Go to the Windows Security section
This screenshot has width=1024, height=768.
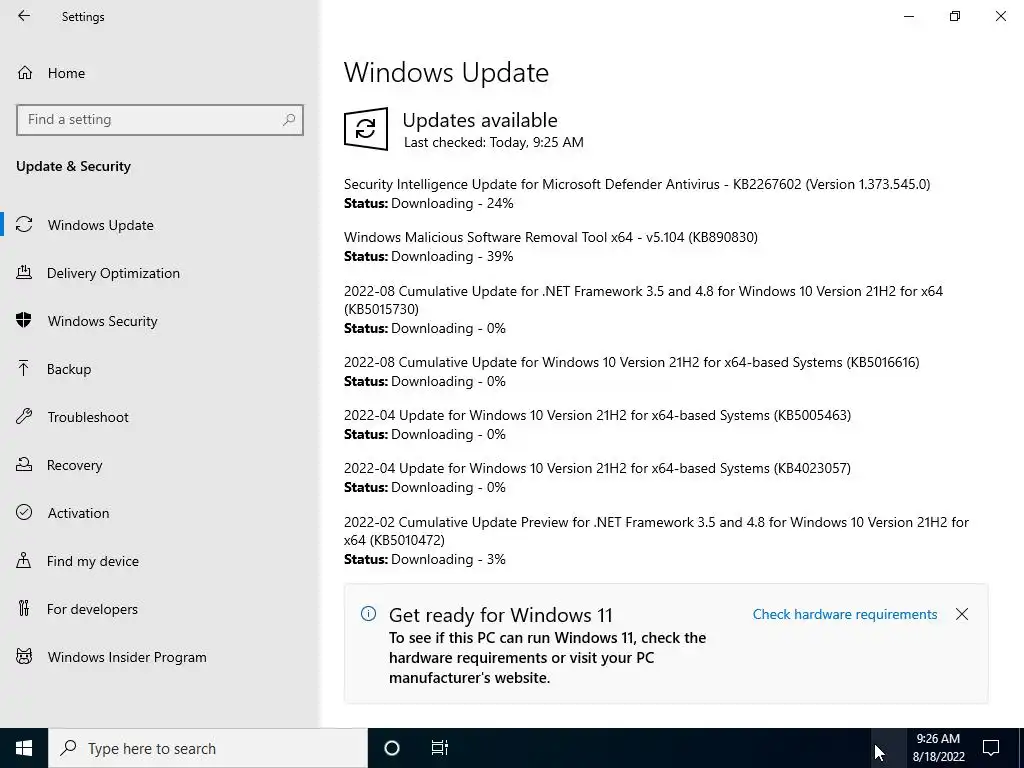tap(103, 321)
